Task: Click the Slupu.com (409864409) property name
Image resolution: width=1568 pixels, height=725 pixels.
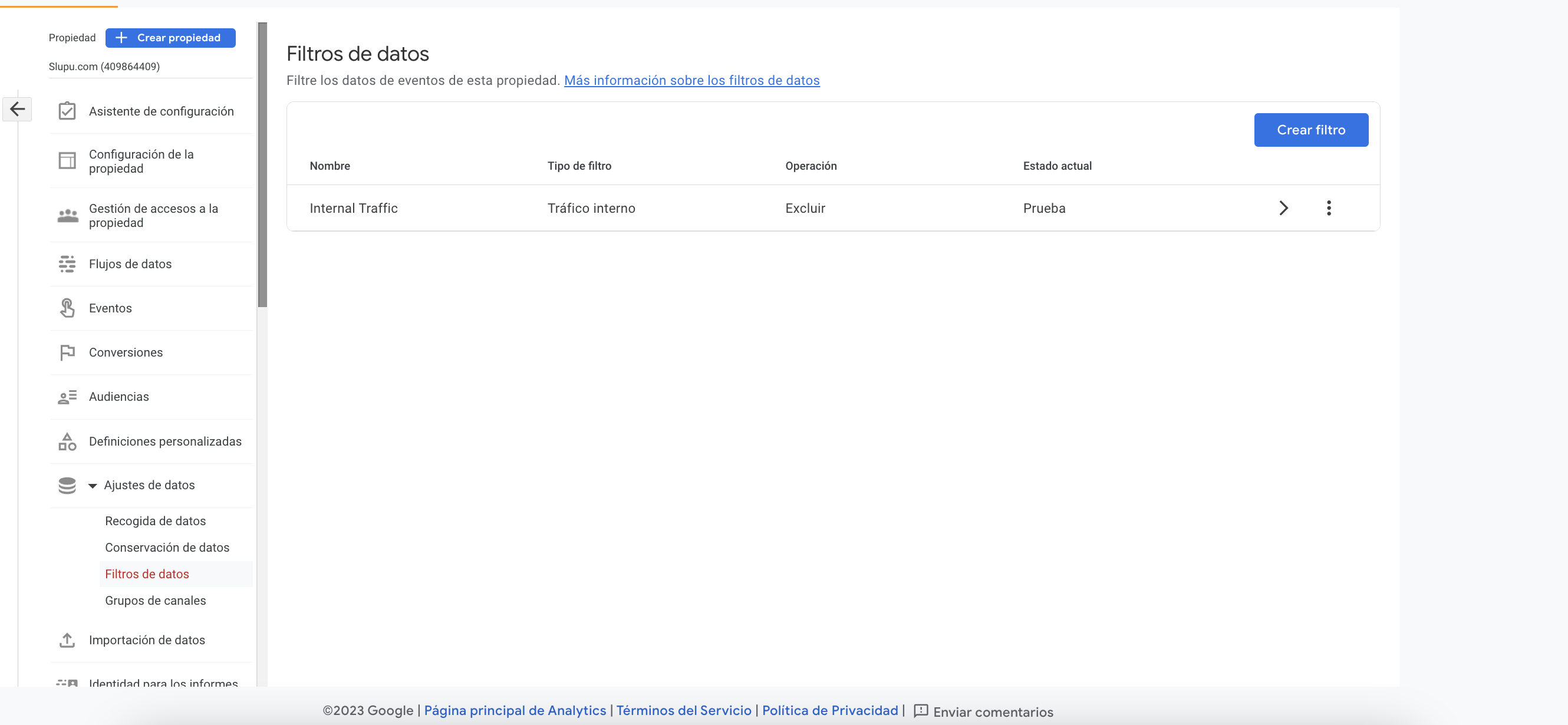Action: [104, 67]
